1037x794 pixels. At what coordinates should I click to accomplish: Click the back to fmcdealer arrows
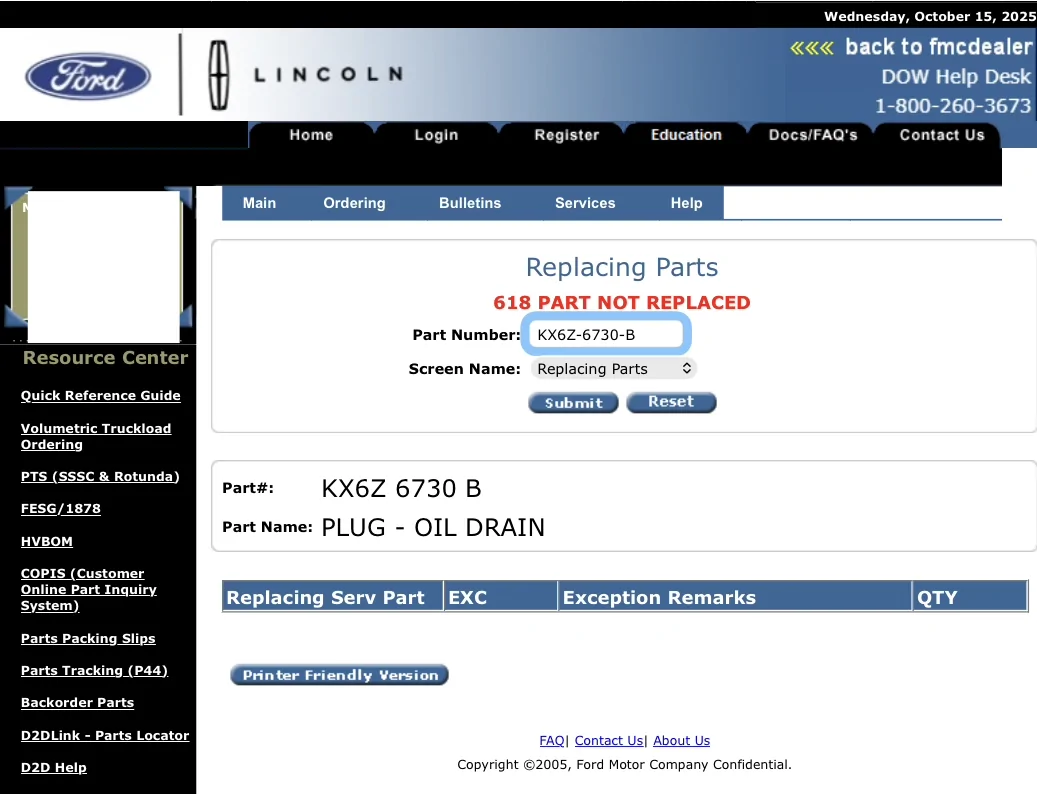point(811,48)
